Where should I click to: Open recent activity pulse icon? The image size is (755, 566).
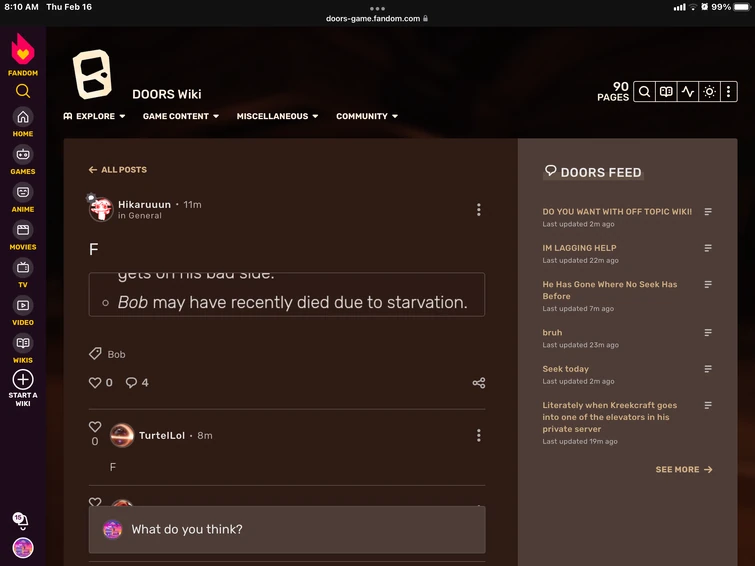(x=688, y=92)
